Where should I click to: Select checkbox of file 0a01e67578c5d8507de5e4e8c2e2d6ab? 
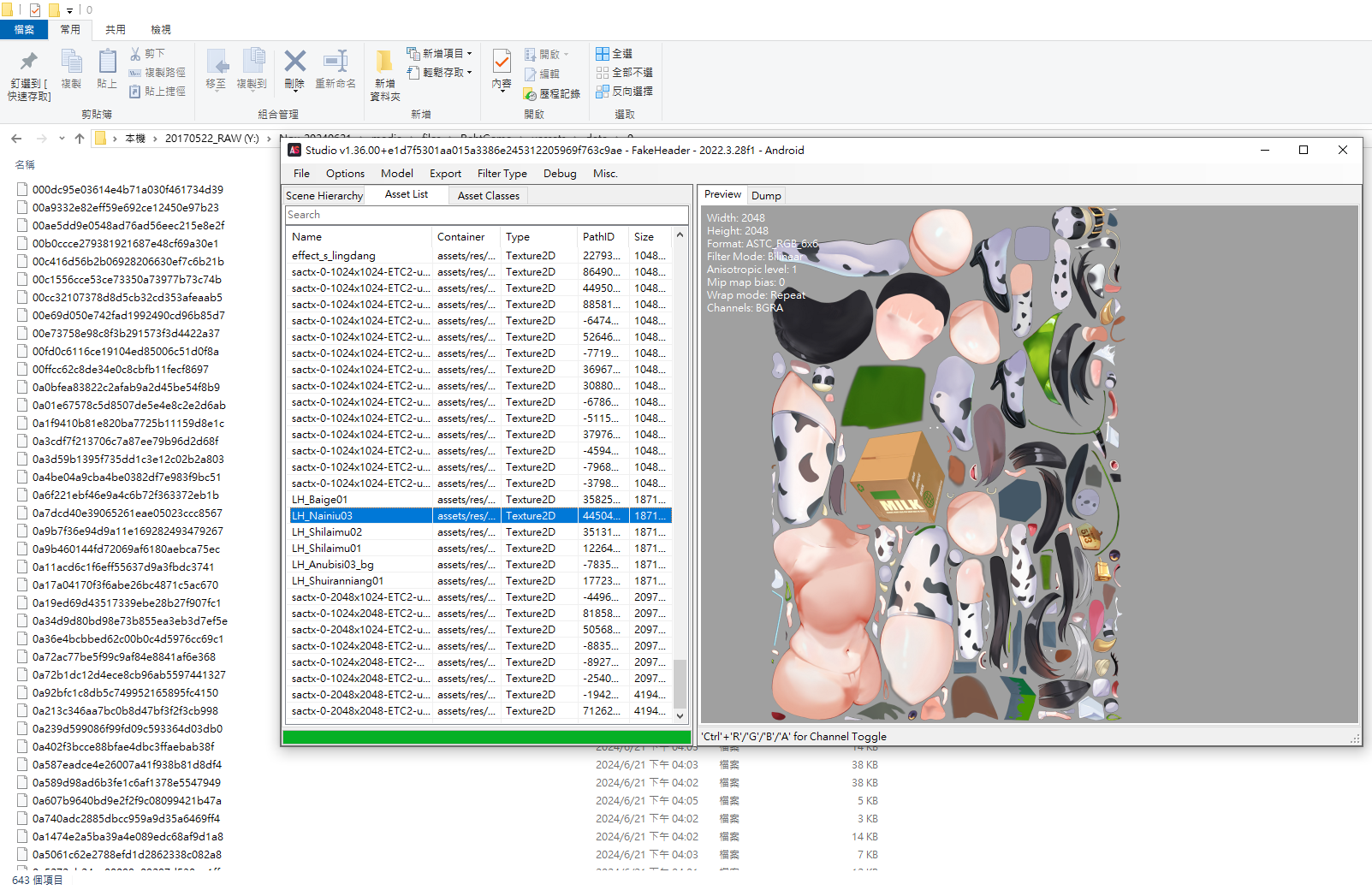pos(22,405)
